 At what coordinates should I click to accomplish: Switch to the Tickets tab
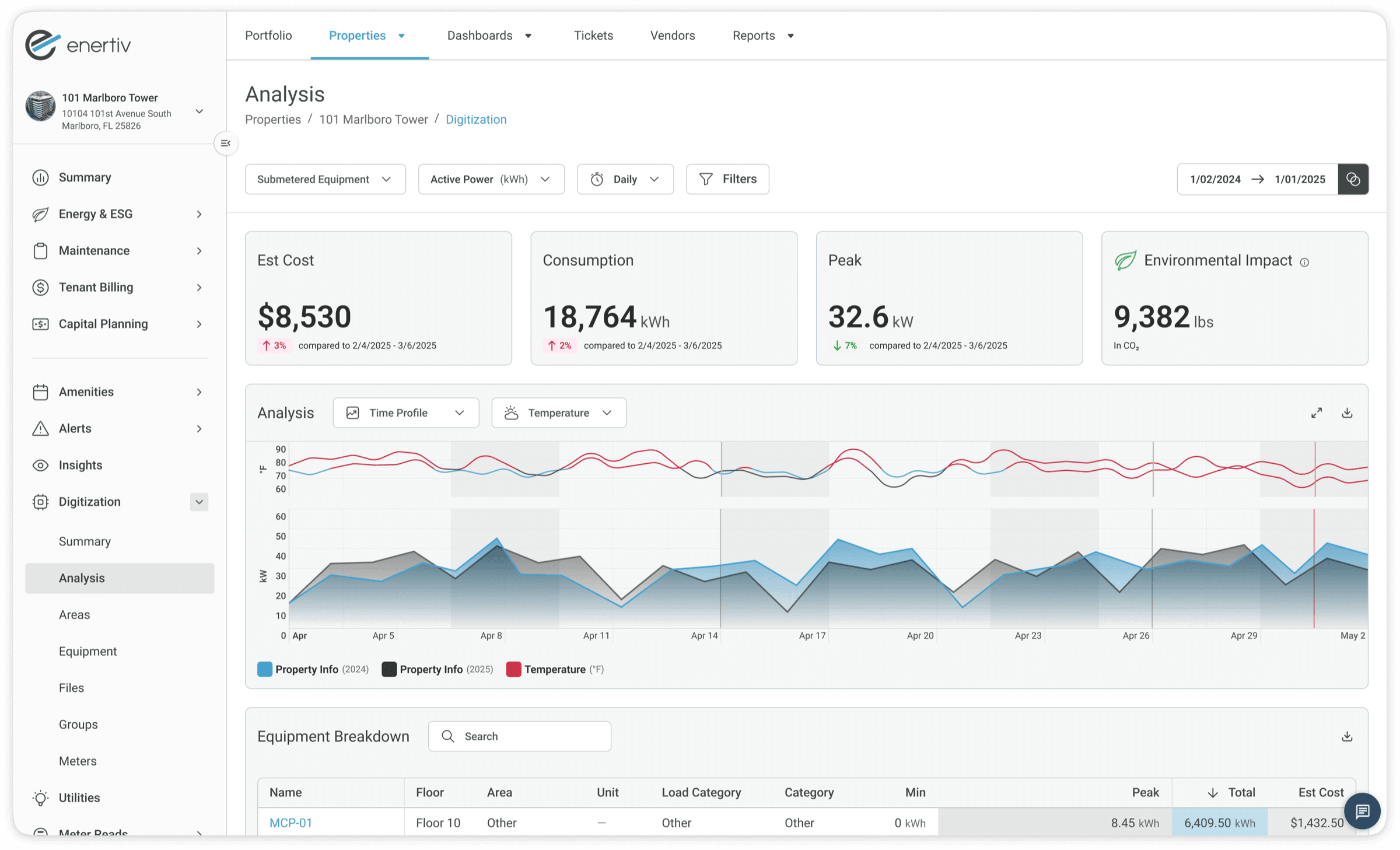click(x=593, y=36)
